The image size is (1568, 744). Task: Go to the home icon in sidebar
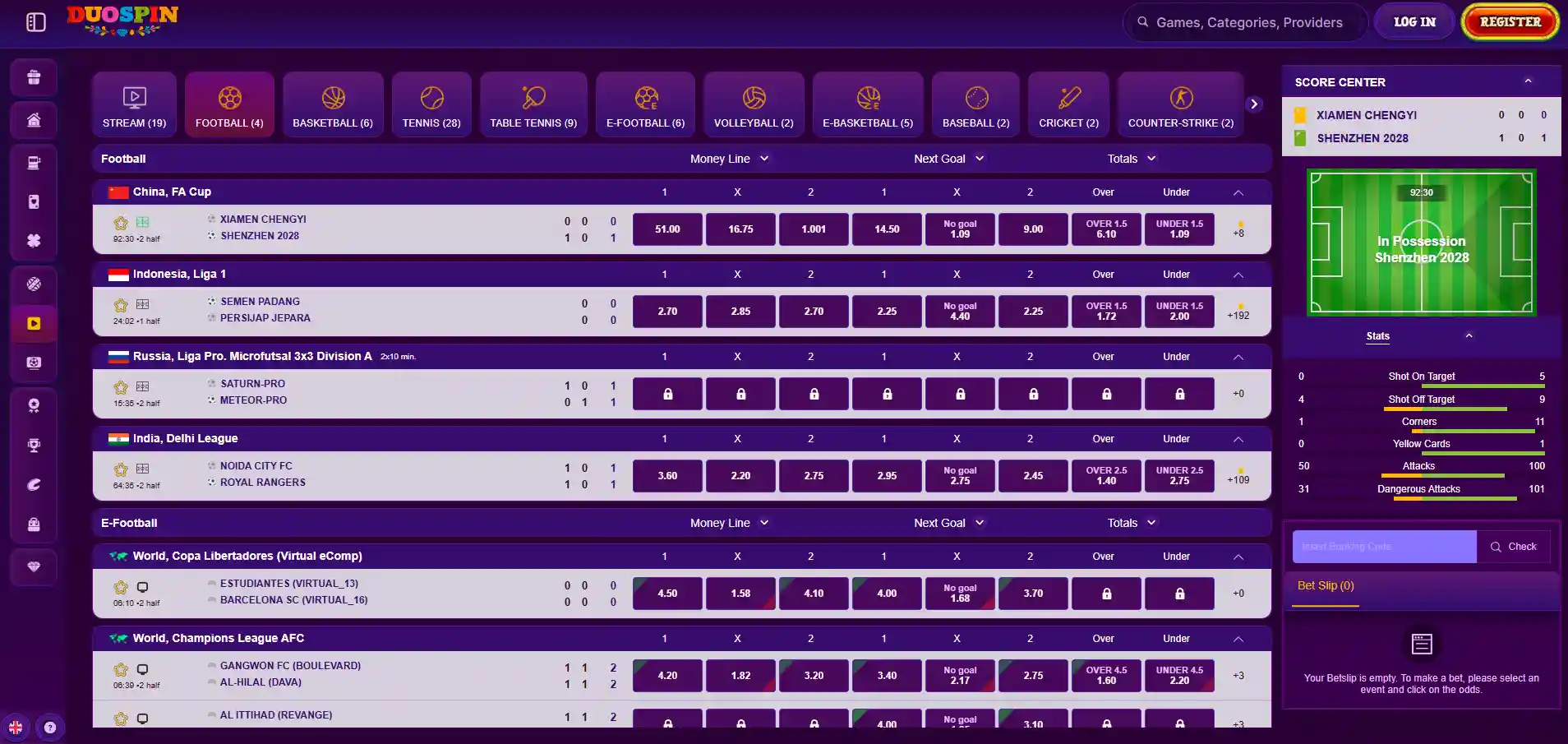34,120
